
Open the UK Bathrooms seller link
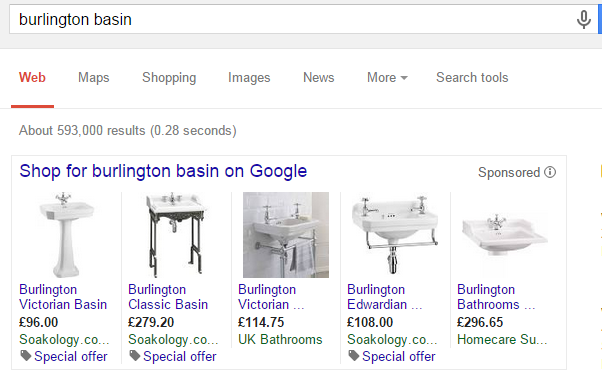(x=280, y=339)
